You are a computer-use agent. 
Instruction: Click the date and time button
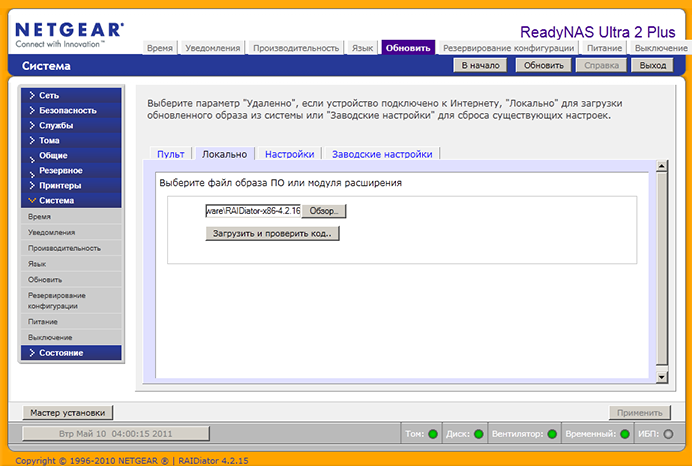[x=116, y=433]
